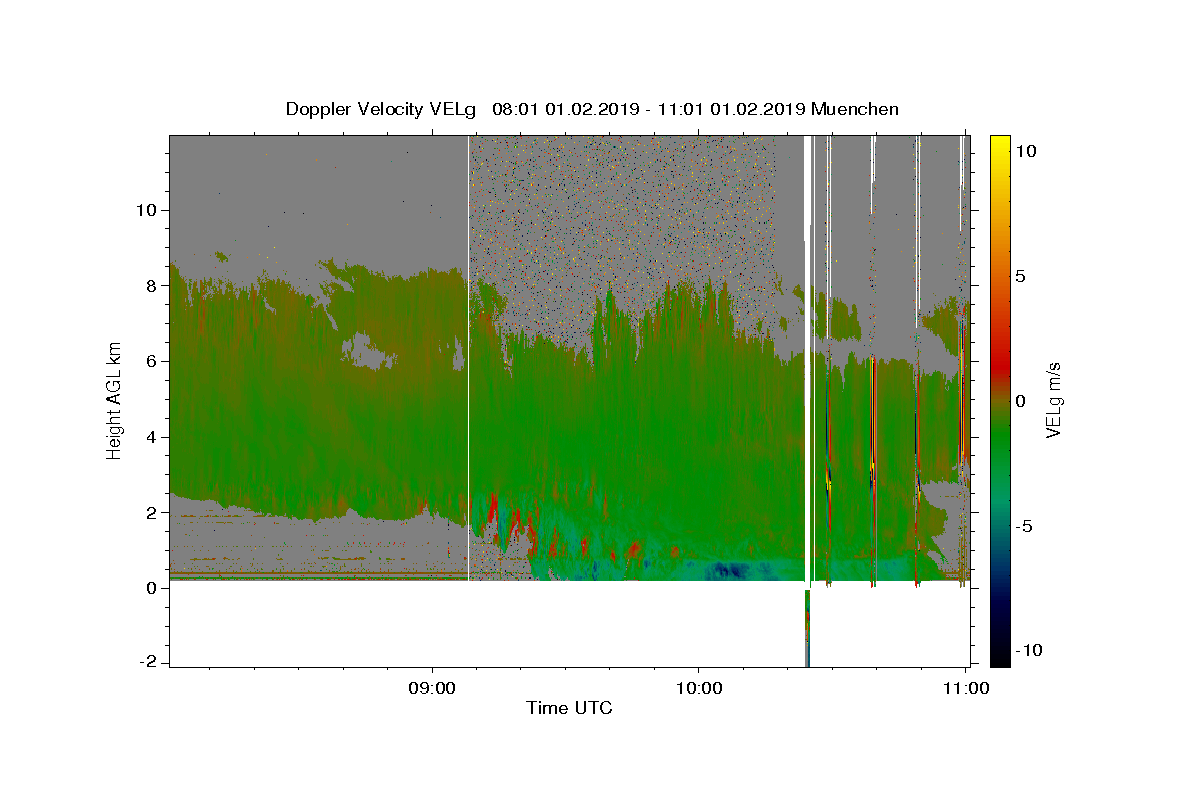Click the 'Time UTC' x-axis label

tap(569, 708)
